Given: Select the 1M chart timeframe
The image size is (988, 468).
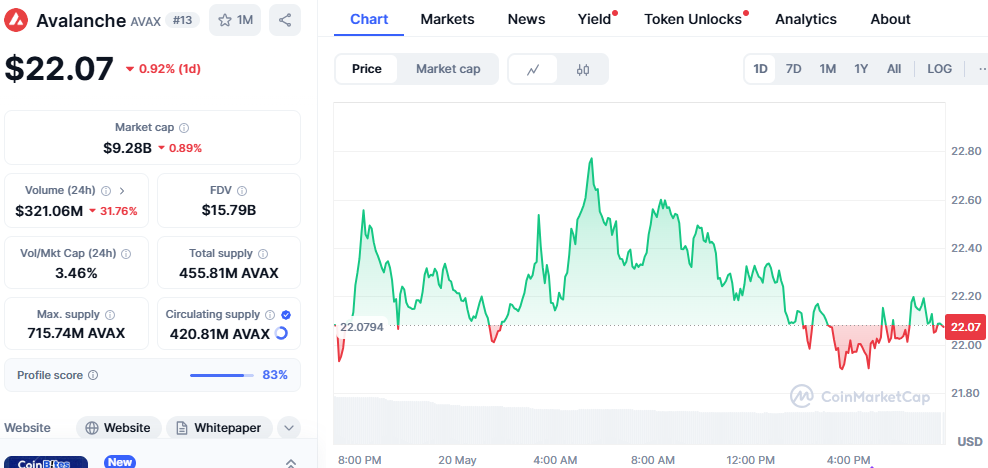Looking at the screenshot, I should pos(828,69).
